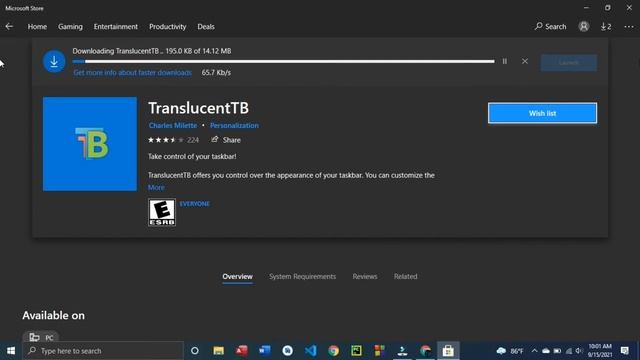Click the OneDrive cloud tray icon
The width and height of the screenshot is (640, 360).
[546, 351]
